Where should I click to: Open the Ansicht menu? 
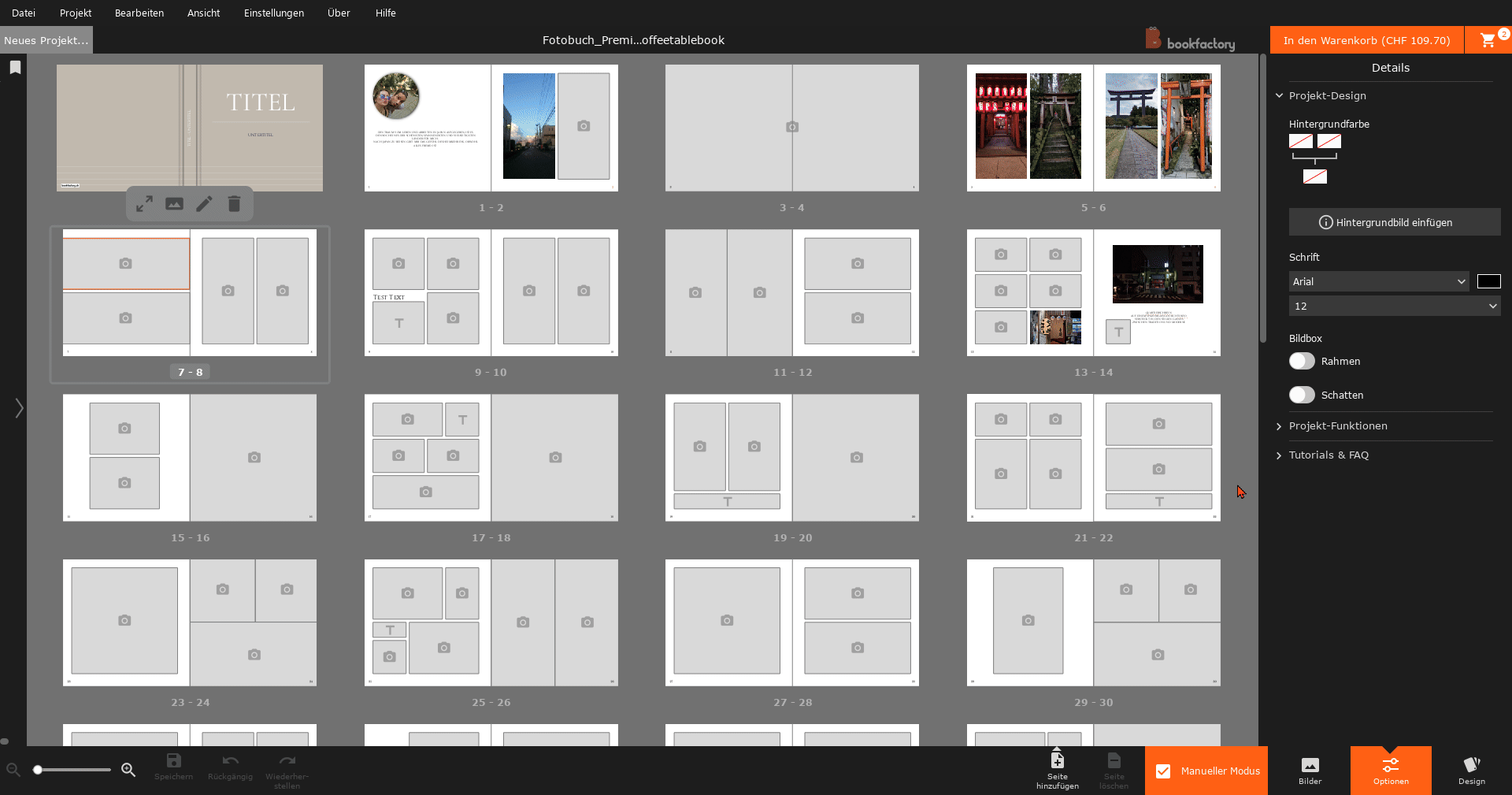[x=203, y=13]
